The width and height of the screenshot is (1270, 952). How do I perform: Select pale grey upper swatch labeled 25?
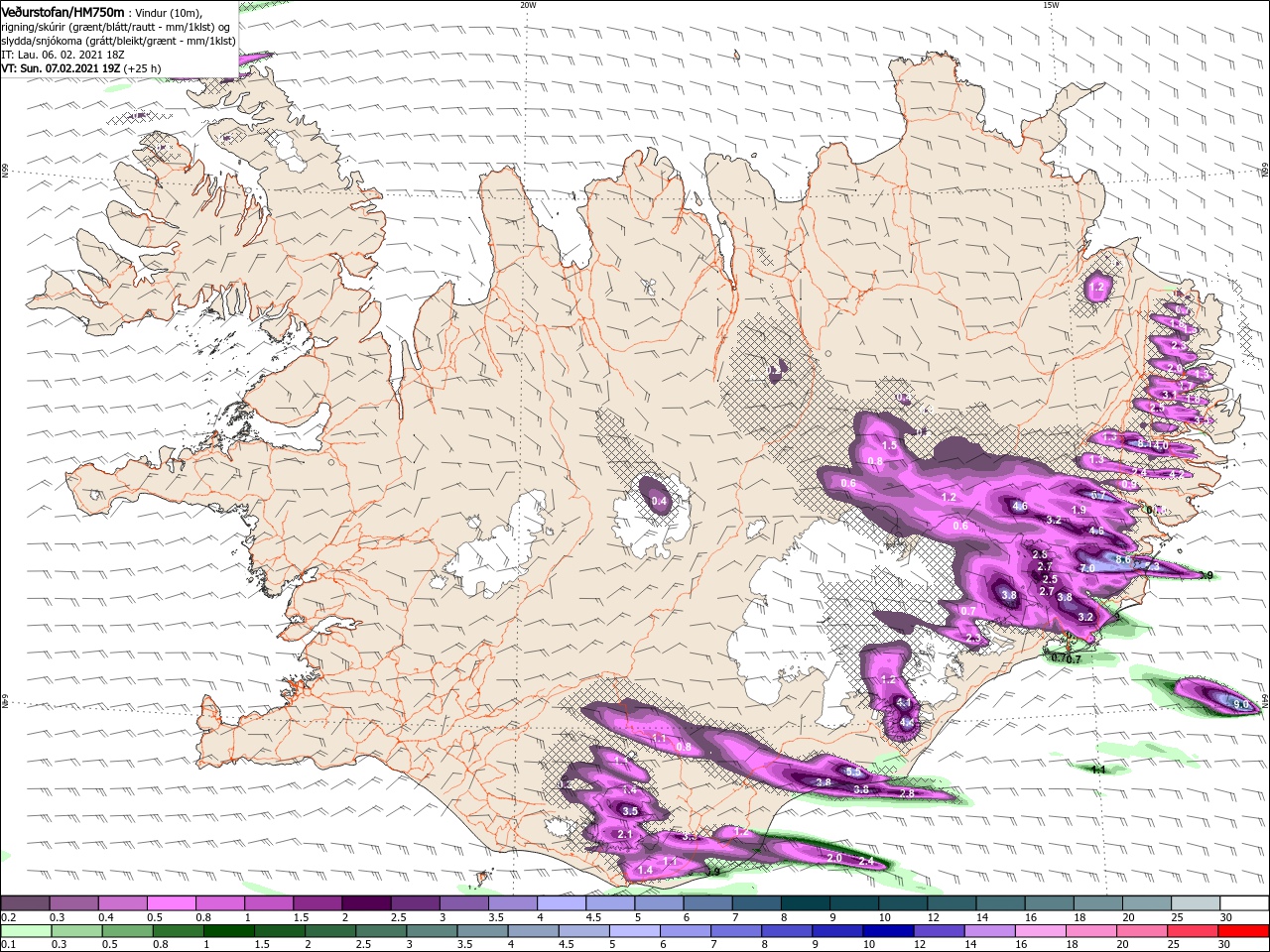1195,903
